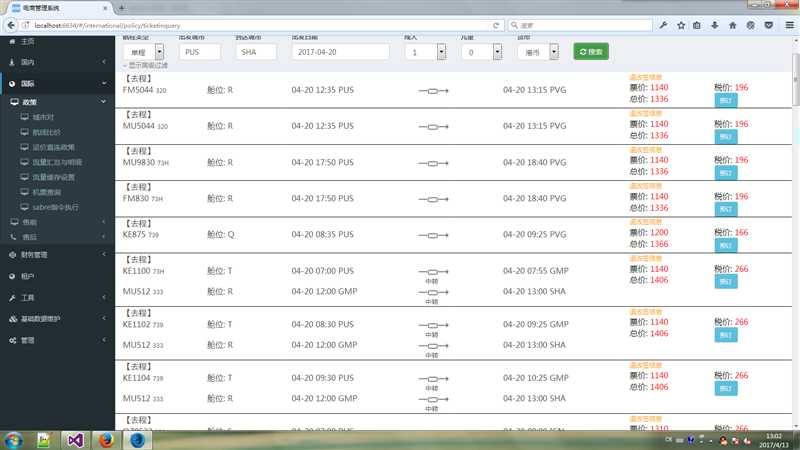This screenshot has height=450, width=800.
Task: Open 城市对 page in sidebar
Action: click(x=43, y=117)
